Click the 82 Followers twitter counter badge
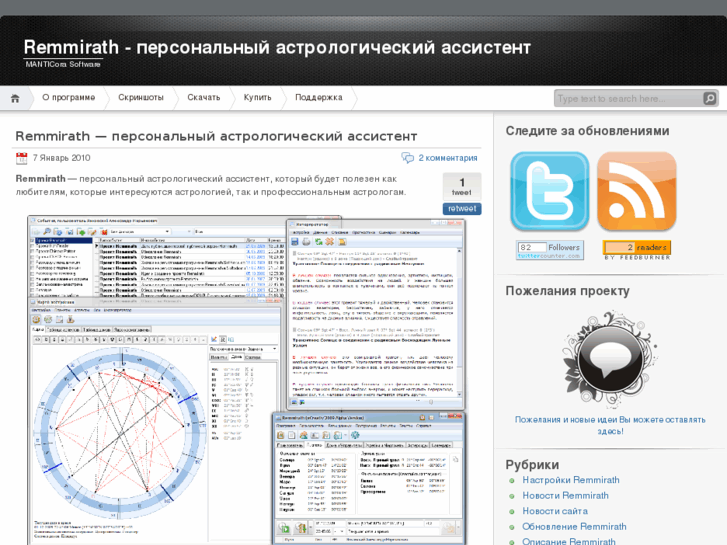727x545 pixels. pyautogui.click(x=549, y=250)
